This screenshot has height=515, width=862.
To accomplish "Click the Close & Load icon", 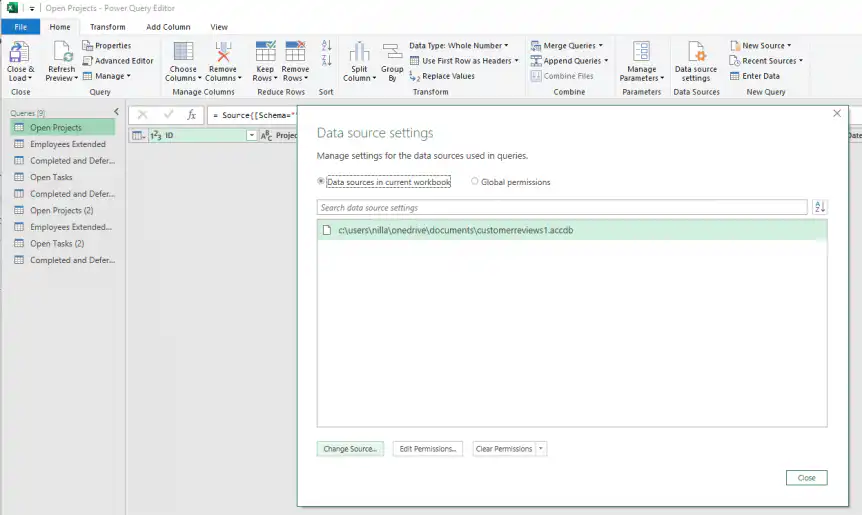I will point(19,52).
